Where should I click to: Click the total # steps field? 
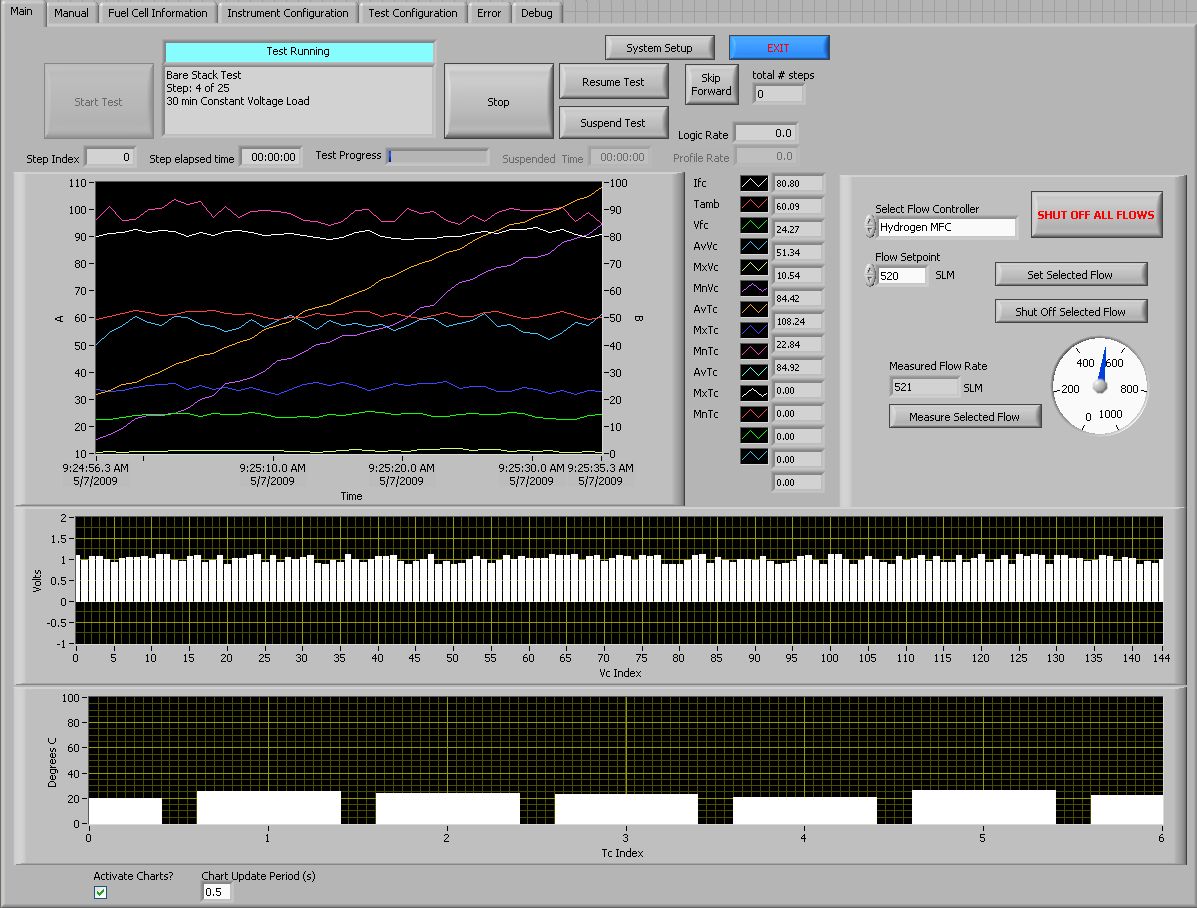click(779, 94)
